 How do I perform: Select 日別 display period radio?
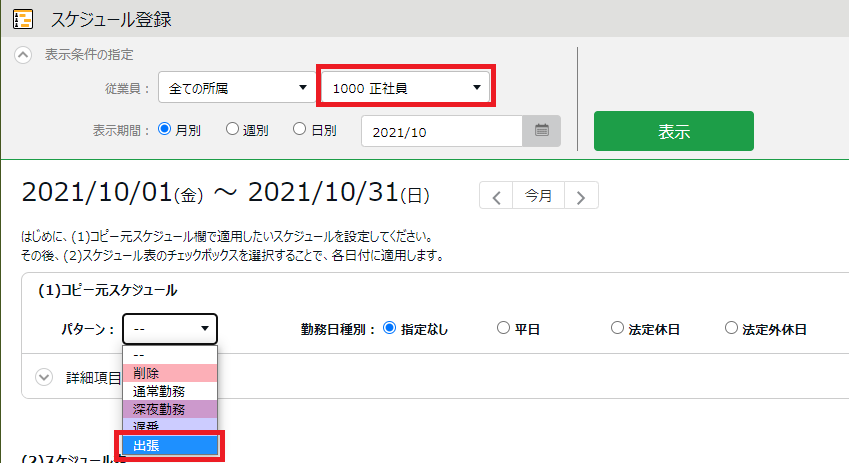coord(299,129)
